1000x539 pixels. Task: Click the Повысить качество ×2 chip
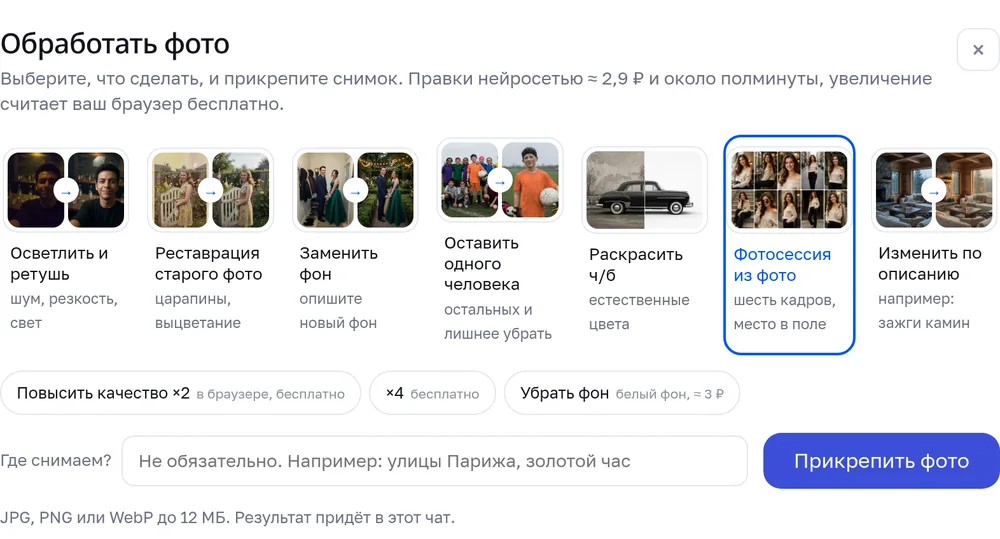[180, 393]
